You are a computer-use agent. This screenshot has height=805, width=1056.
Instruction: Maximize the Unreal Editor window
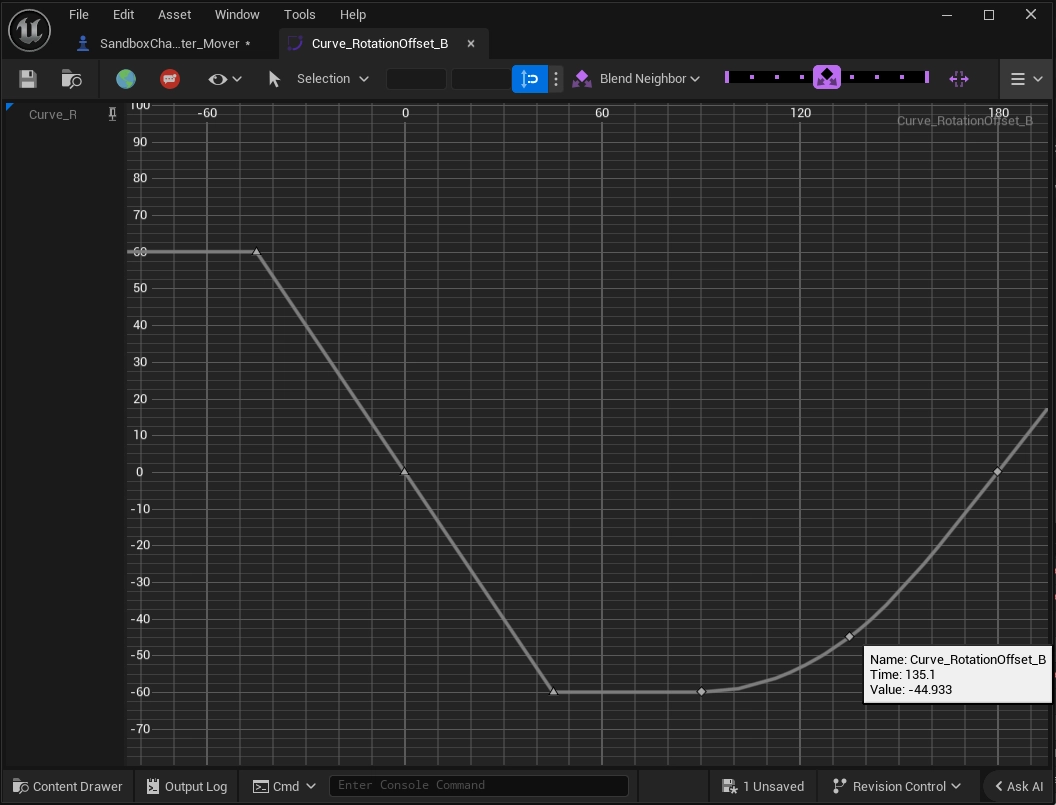[x=989, y=15]
